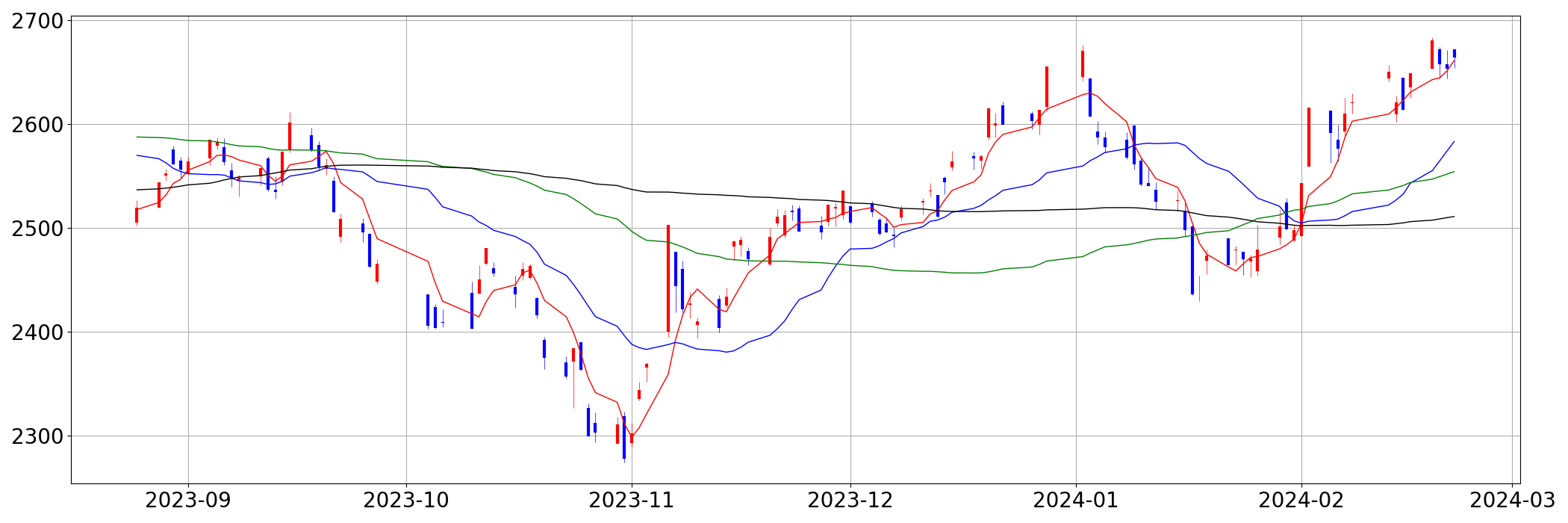Click the 2023-09 x-axis label
The height and width of the screenshot is (523, 1568).
tap(188, 500)
